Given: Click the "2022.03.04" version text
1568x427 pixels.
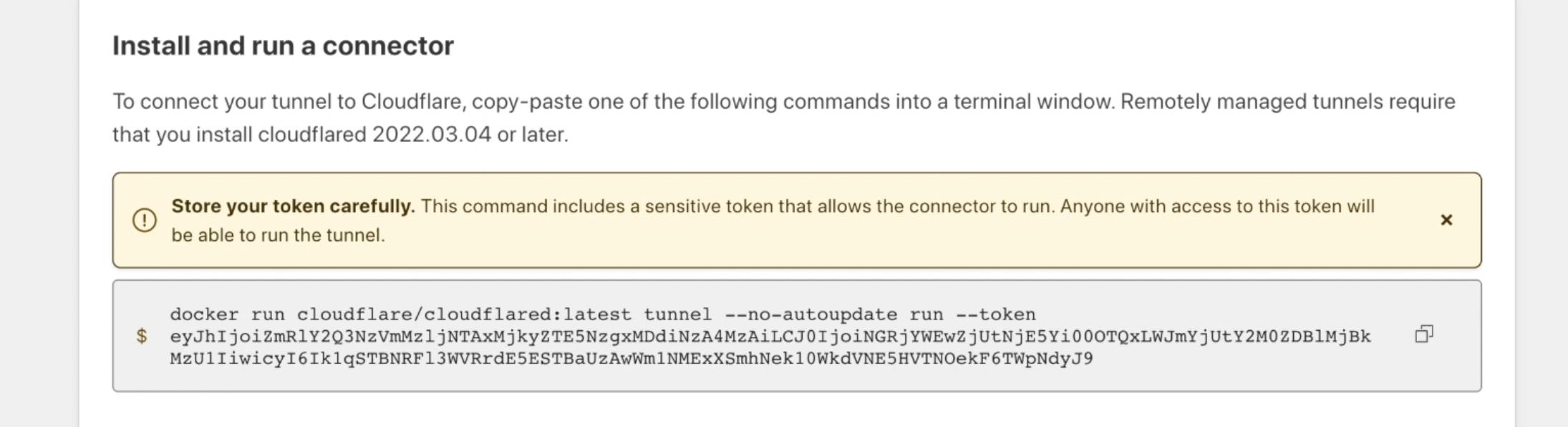Looking at the screenshot, I should [431, 135].
